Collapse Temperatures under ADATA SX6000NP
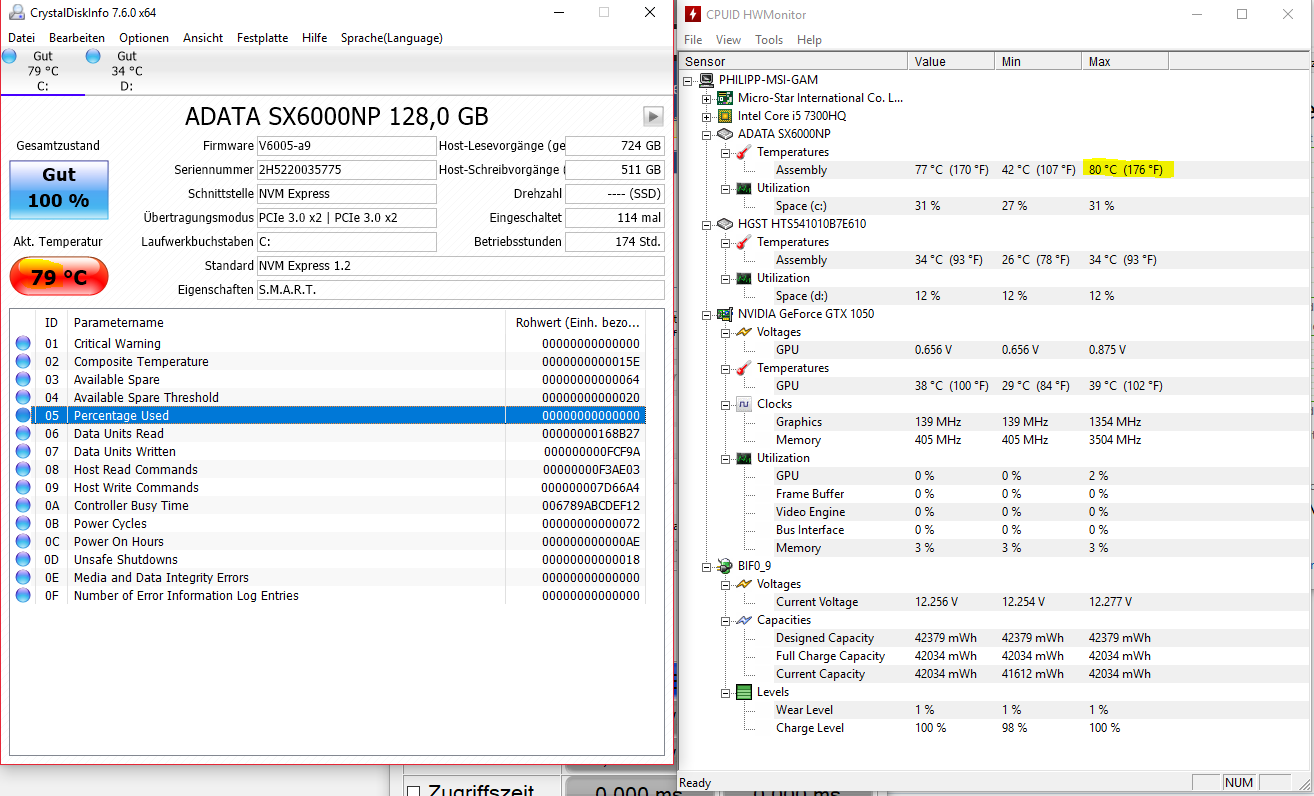 [x=726, y=152]
